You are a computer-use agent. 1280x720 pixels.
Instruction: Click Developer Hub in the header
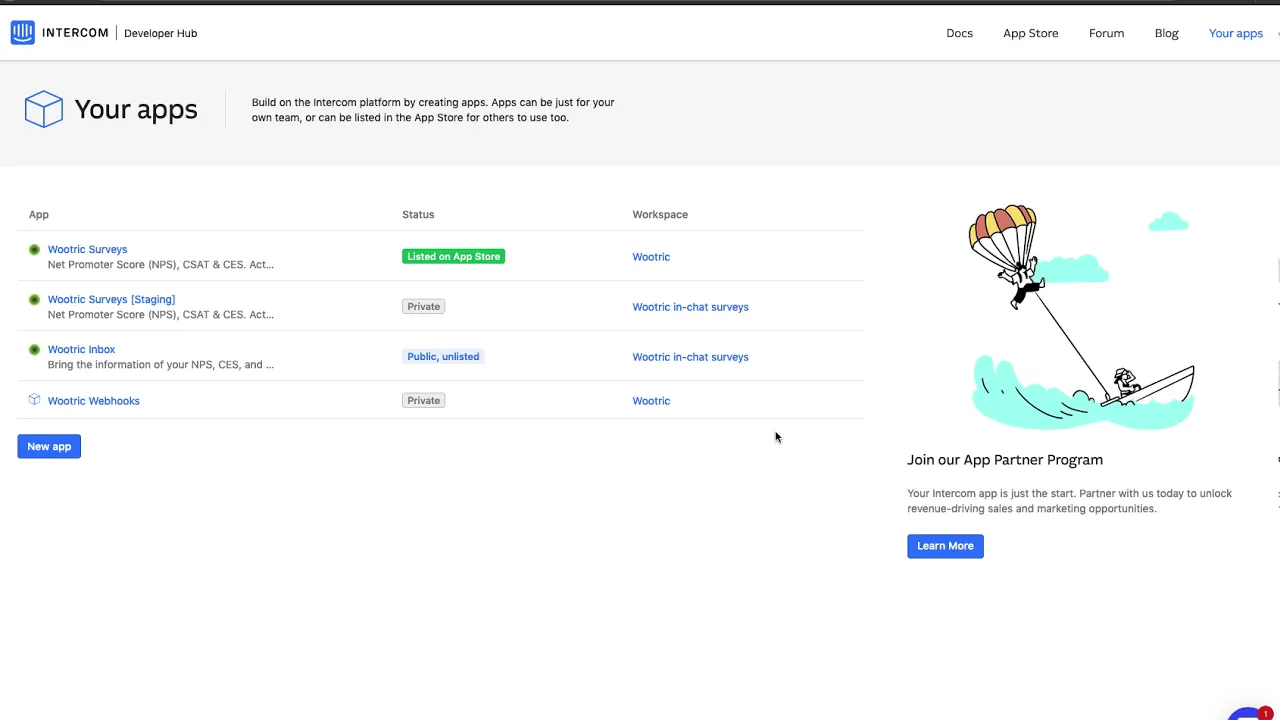pos(160,33)
